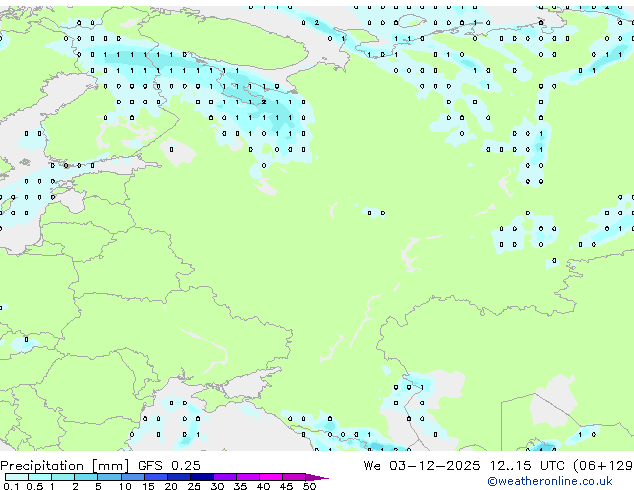Viewport: 634px width, 490px height.
Task: Click the legend label "0.5"
Action: coord(35,486)
